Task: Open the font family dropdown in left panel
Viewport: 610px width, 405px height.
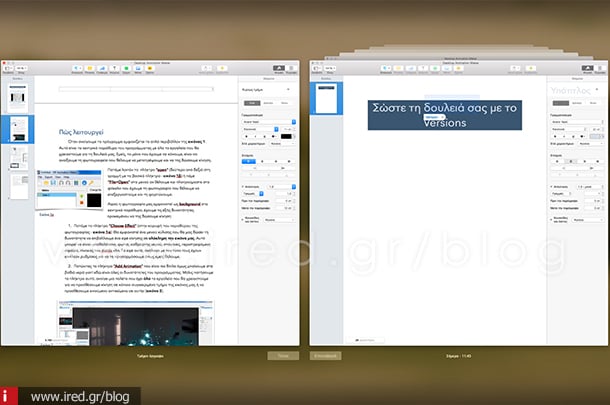Action: [x=268, y=120]
